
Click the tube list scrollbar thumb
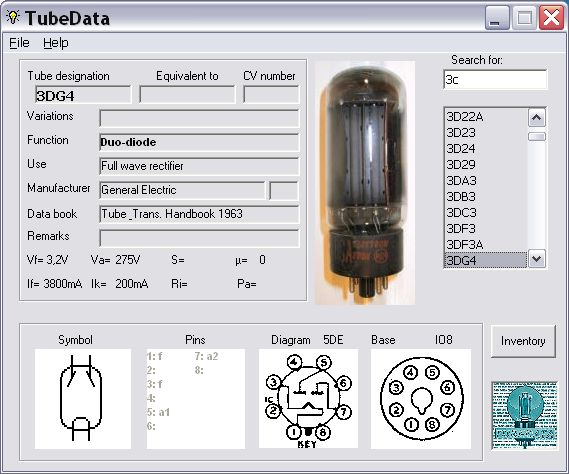pyautogui.click(x=537, y=136)
